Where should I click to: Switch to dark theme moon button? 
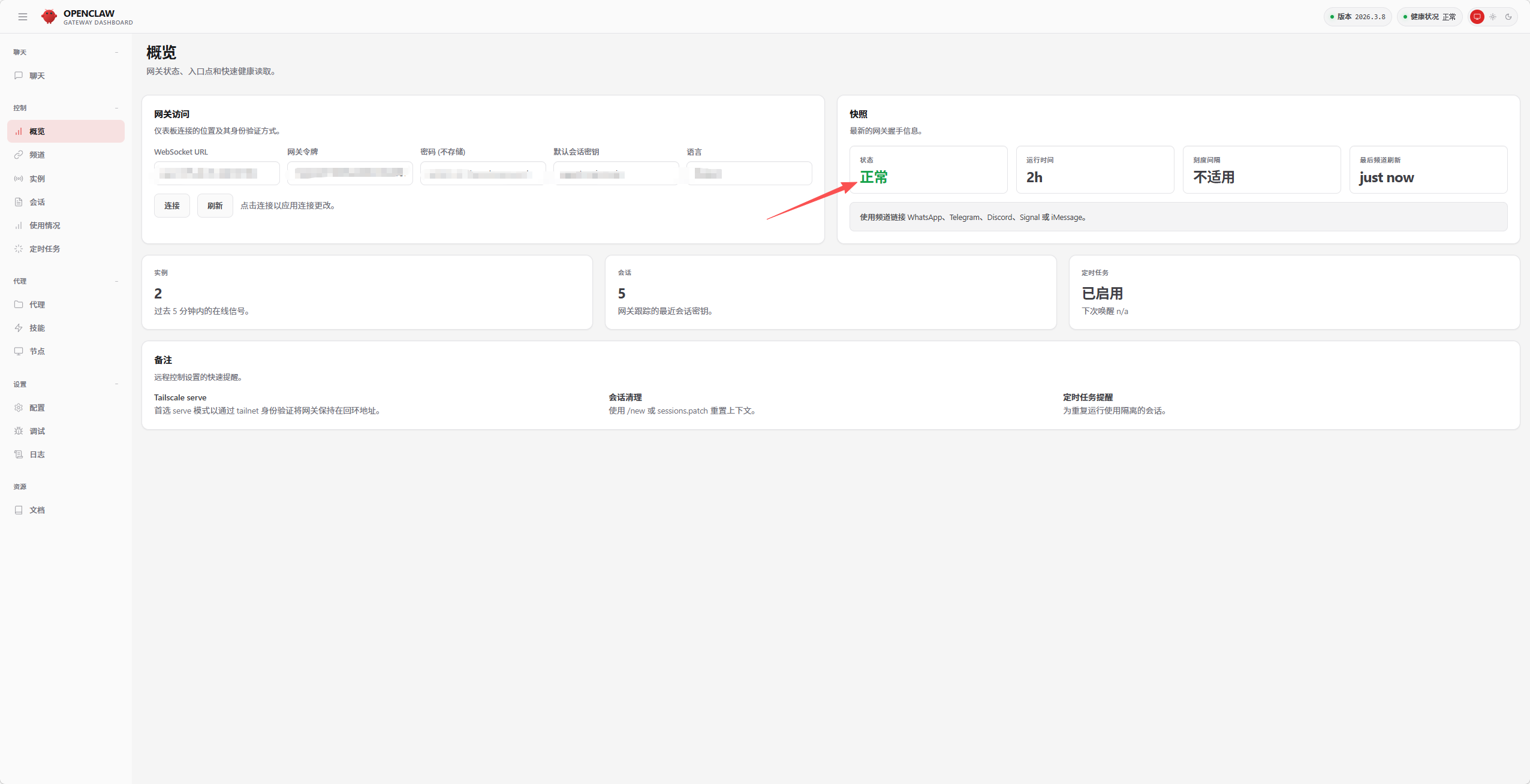point(1508,17)
